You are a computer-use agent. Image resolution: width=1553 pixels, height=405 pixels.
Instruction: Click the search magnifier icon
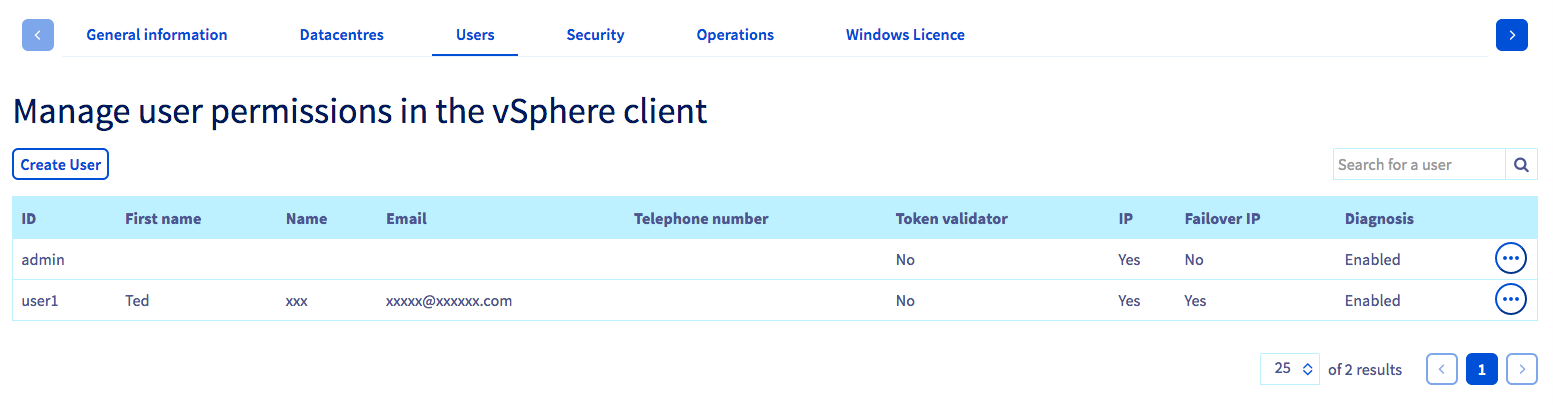point(1521,165)
